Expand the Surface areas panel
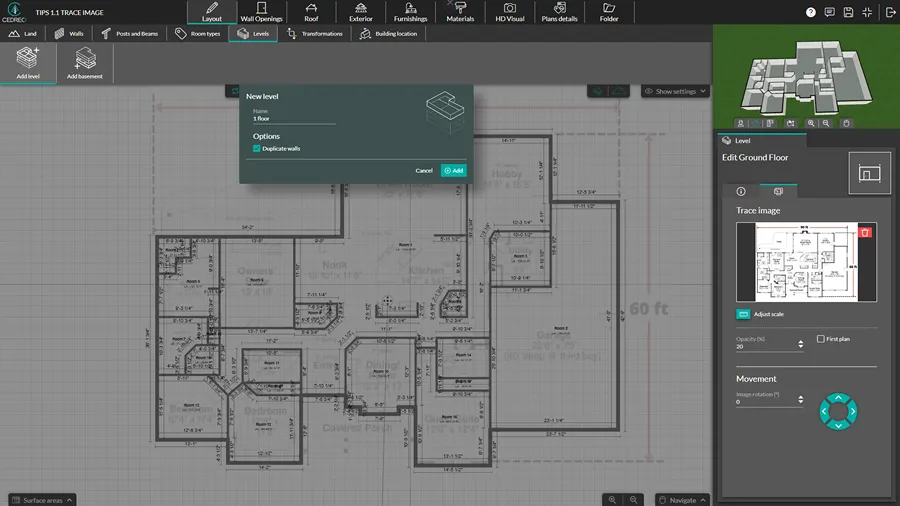The height and width of the screenshot is (506, 900). [42, 500]
